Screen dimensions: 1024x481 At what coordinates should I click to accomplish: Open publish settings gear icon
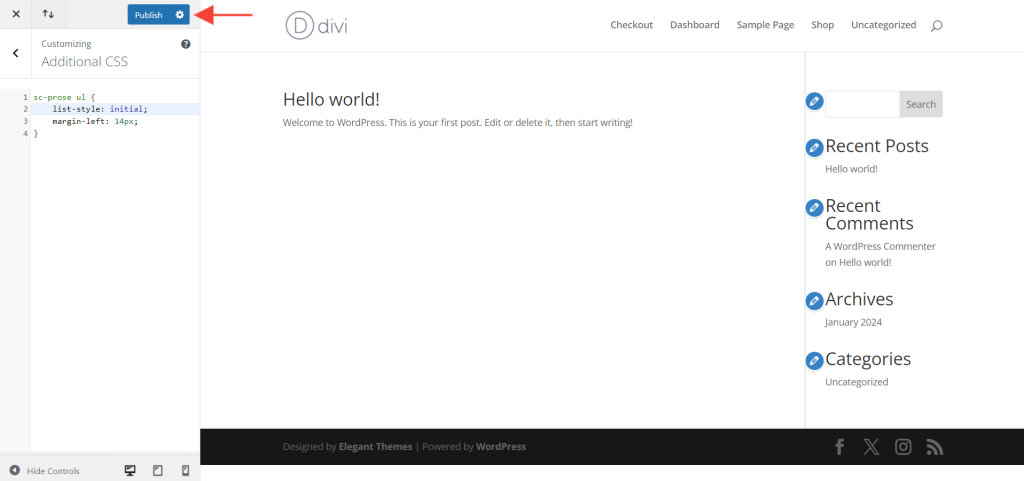click(x=179, y=15)
